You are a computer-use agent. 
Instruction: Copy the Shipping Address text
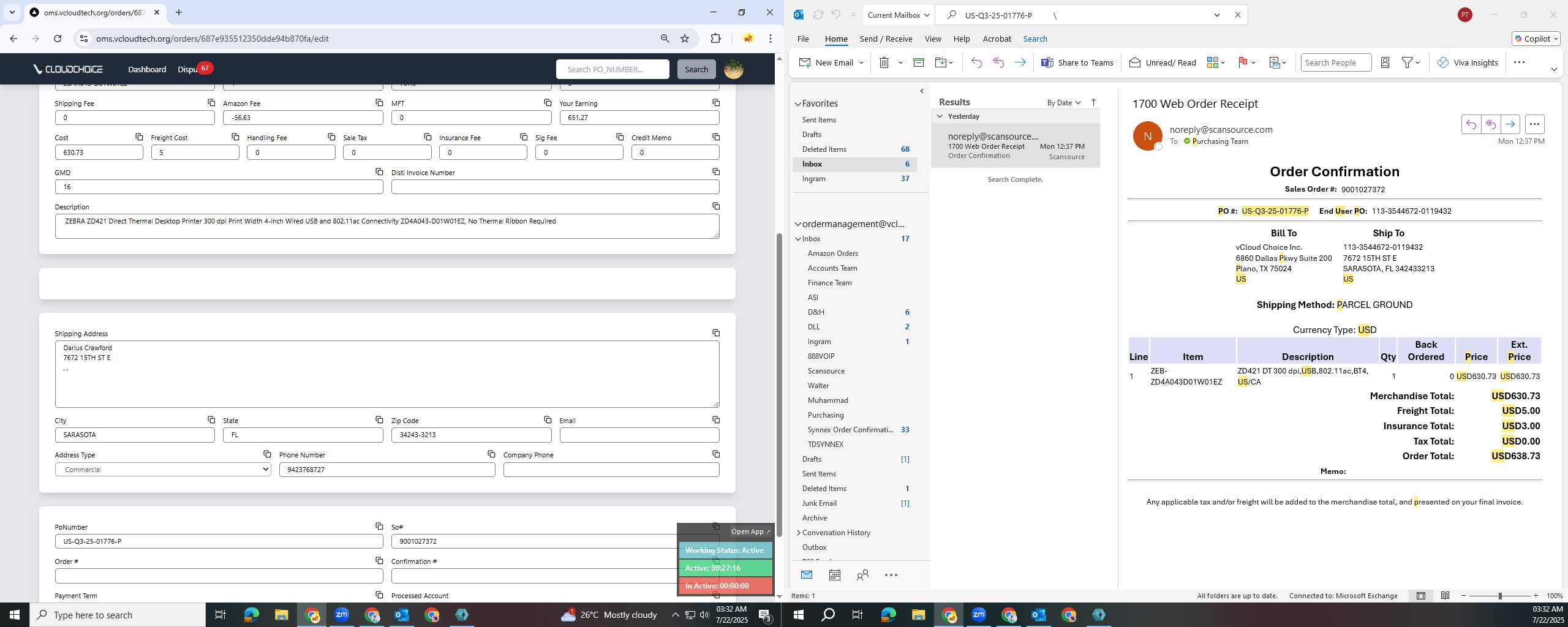(715, 332)
